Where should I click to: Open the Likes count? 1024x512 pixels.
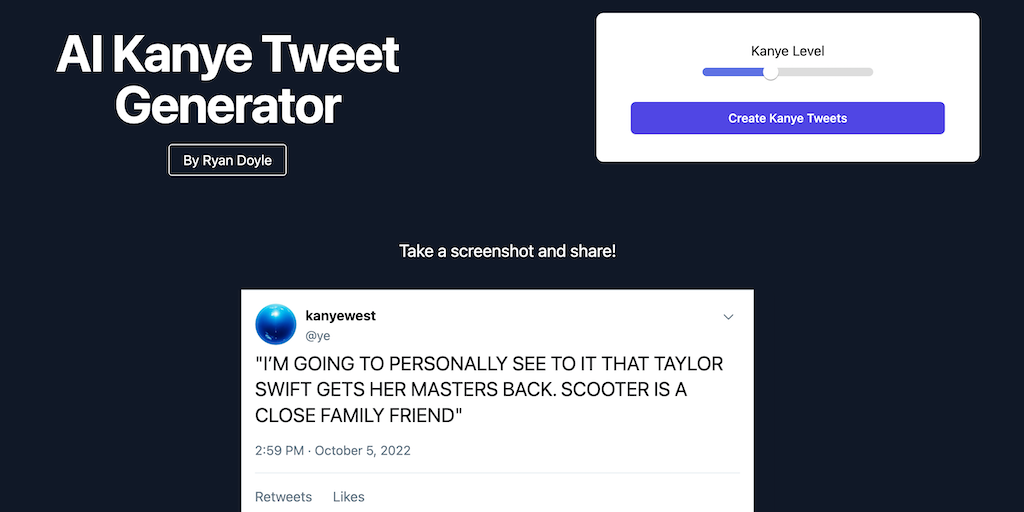point(349,497)
